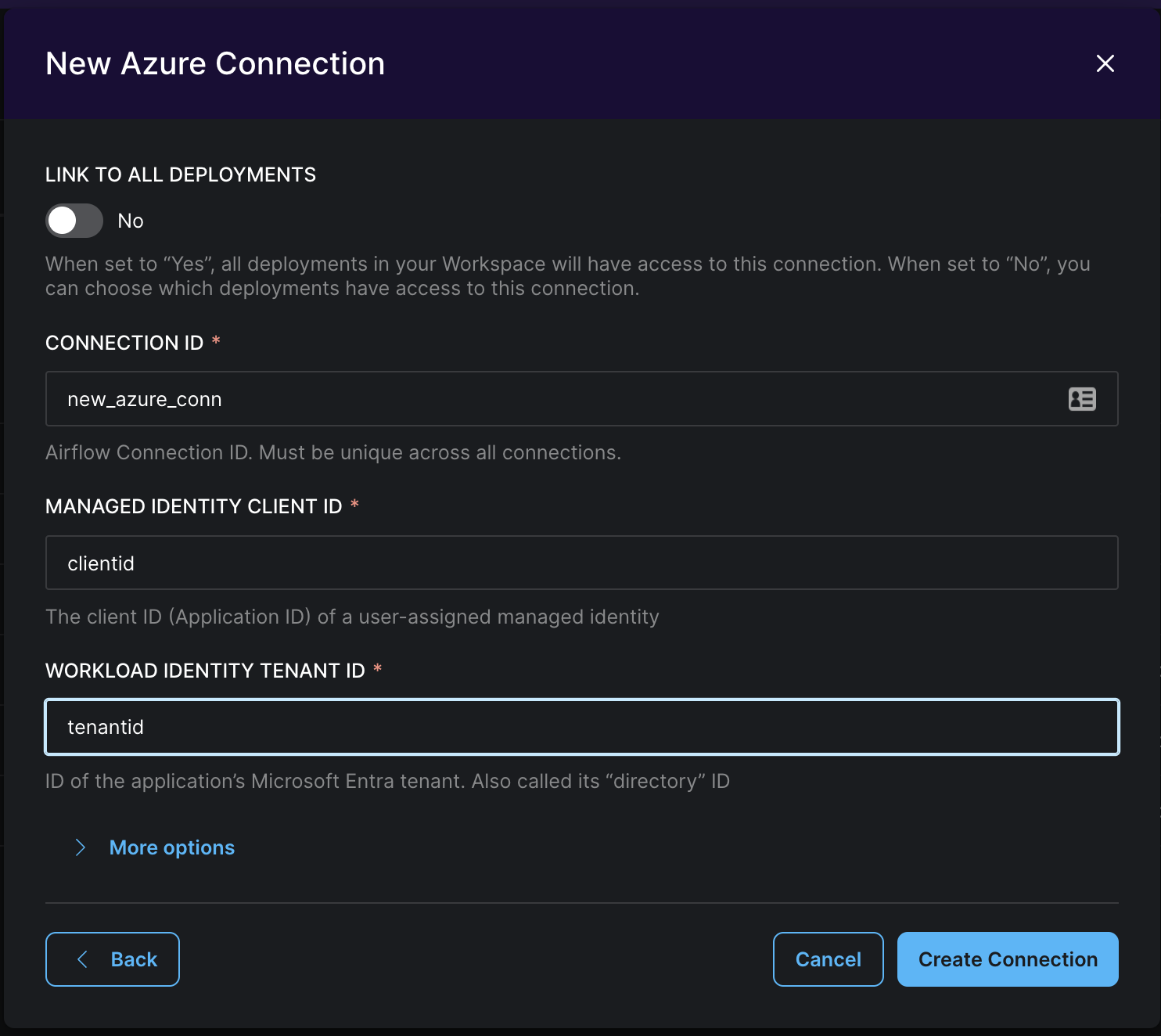Click into the Managed Identity Client ID field
This screenshot has width=1161, height=1036.
tap(581, 563)
